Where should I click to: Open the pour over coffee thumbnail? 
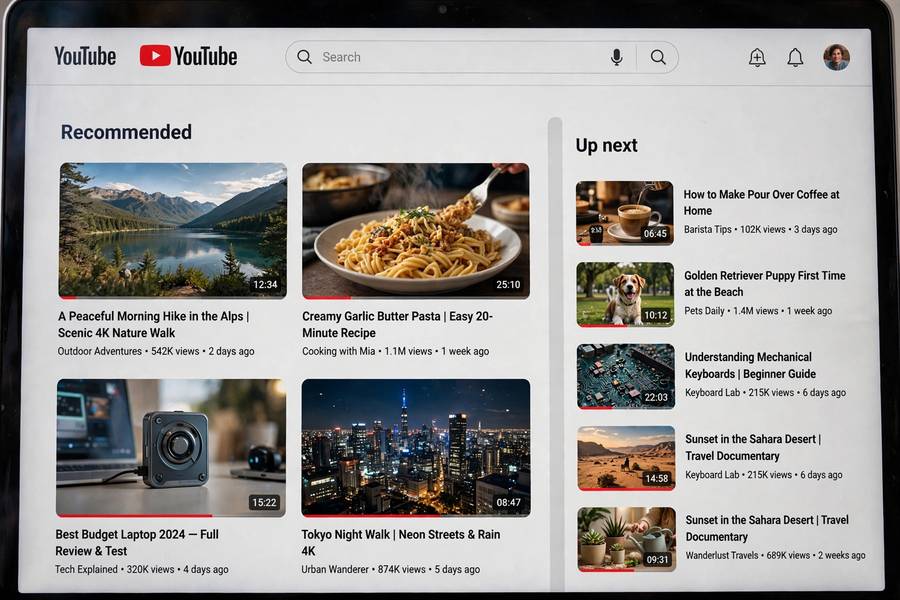pyautogui.click(x=624, y=213)
